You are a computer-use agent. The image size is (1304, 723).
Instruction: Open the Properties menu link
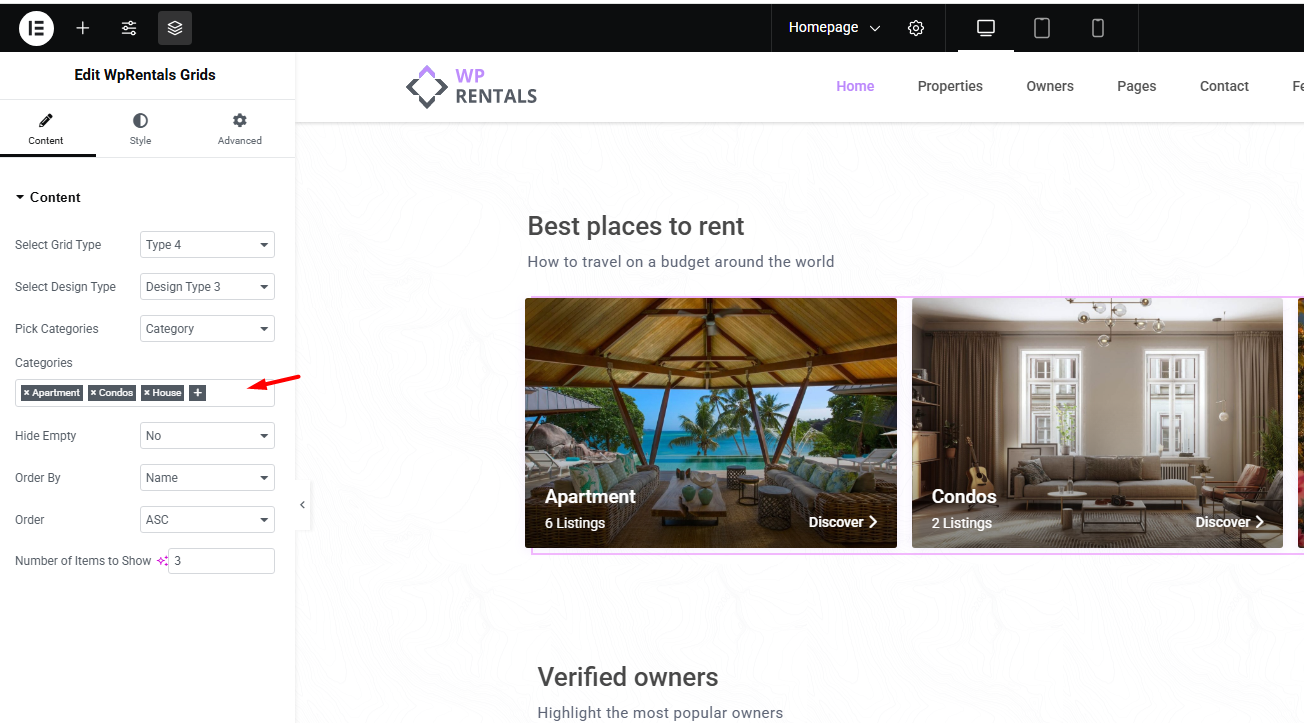[x=950, y=86]
